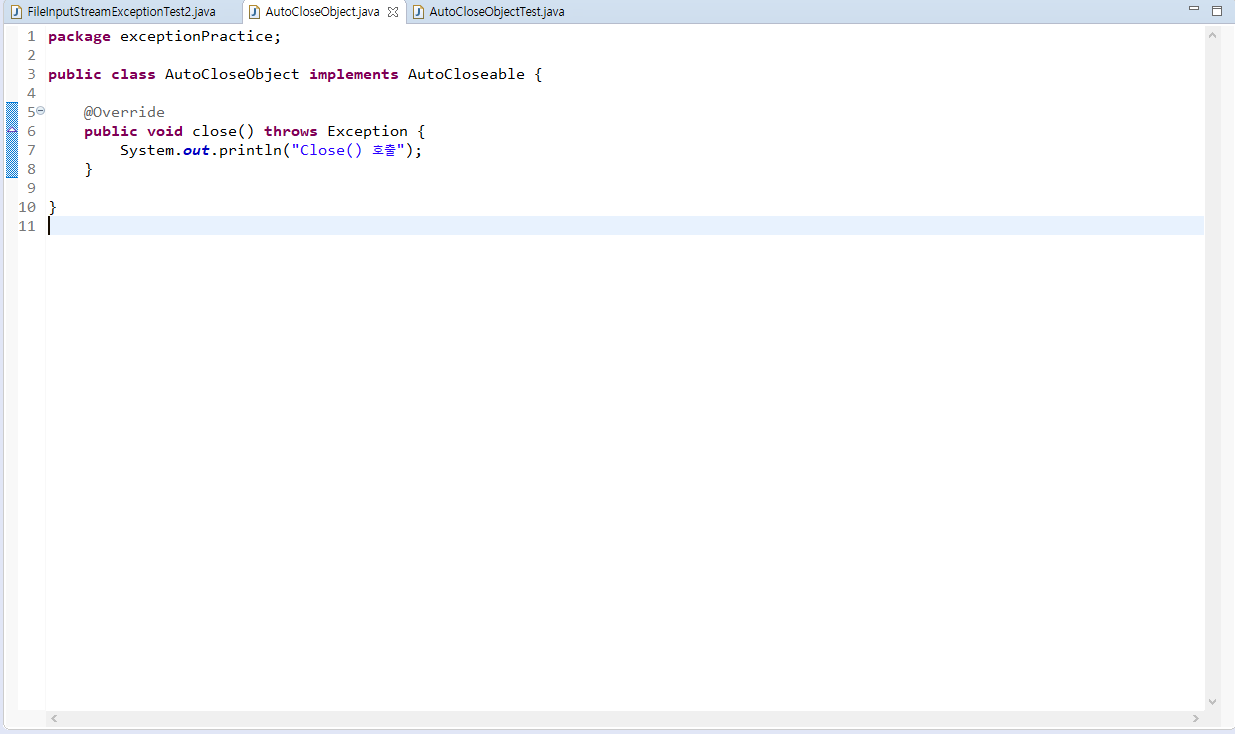Maximize the editor area
Screen dimensions: 1235x734
(1216, 10)
